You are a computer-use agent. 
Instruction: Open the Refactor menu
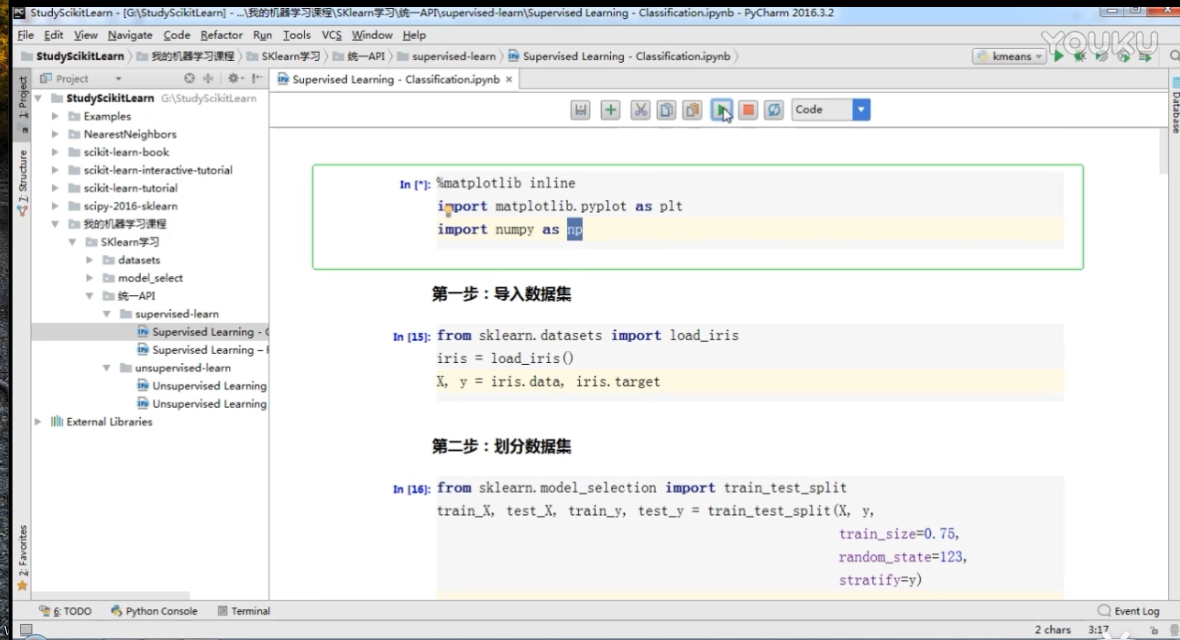tap(221, 34)
